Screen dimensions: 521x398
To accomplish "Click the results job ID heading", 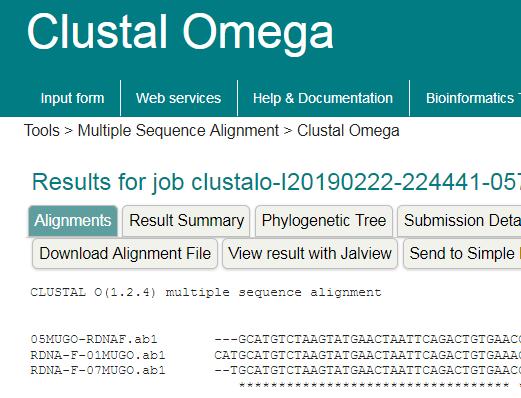I will pyautogui.click(x=276, y=182).
